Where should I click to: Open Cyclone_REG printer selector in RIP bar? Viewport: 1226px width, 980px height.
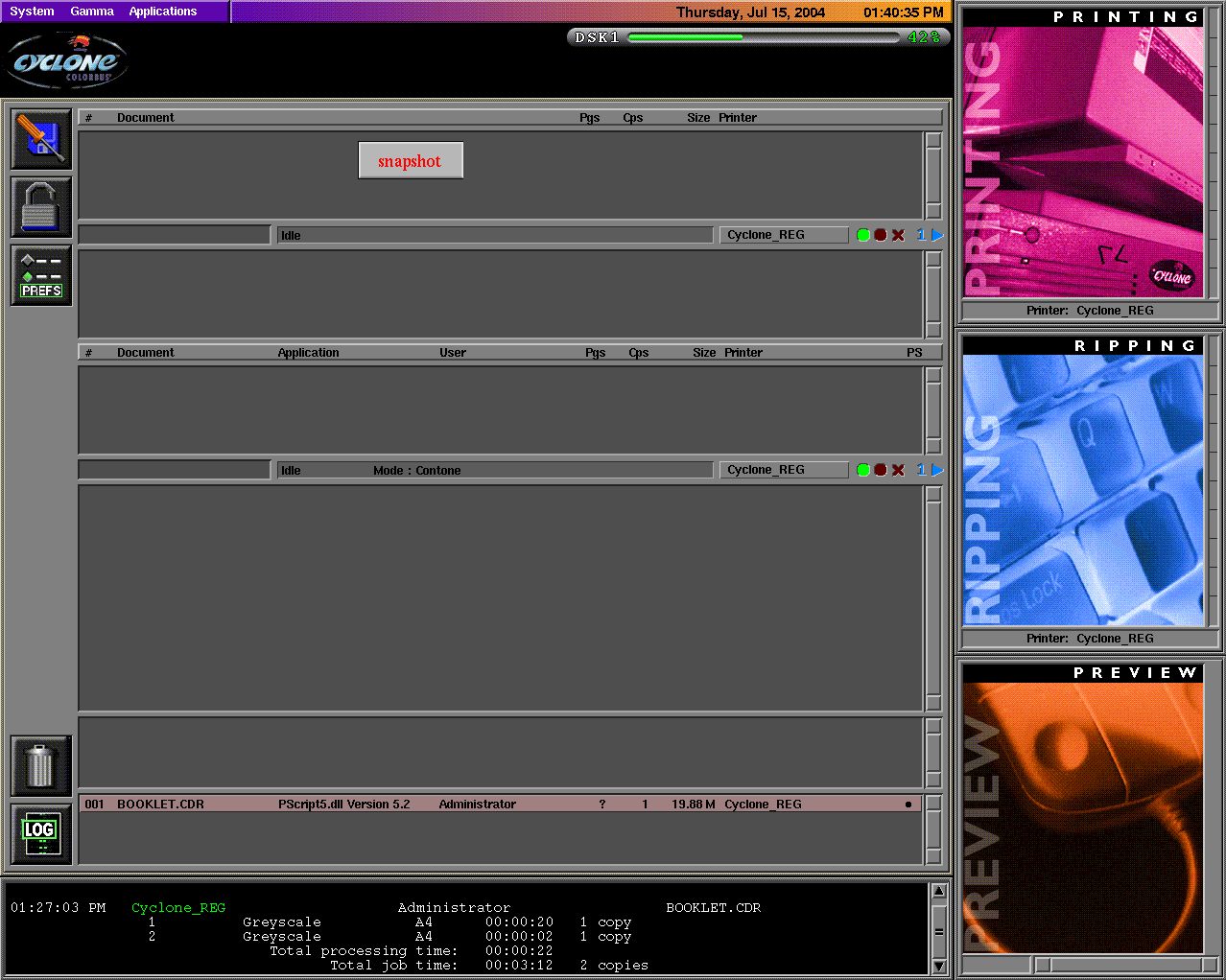(x=783, y=470)
